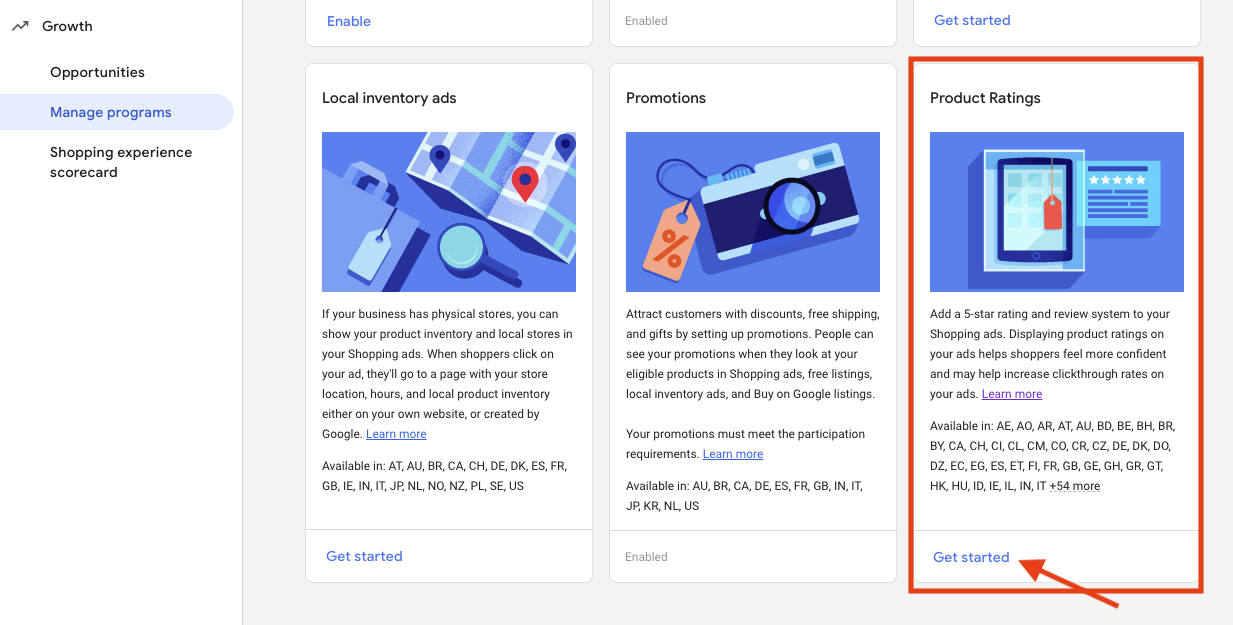This screenshot has height=625, width=1233.
Task: Select the Growth trending-arrow icon in sidebar
Action: point(20,26)
